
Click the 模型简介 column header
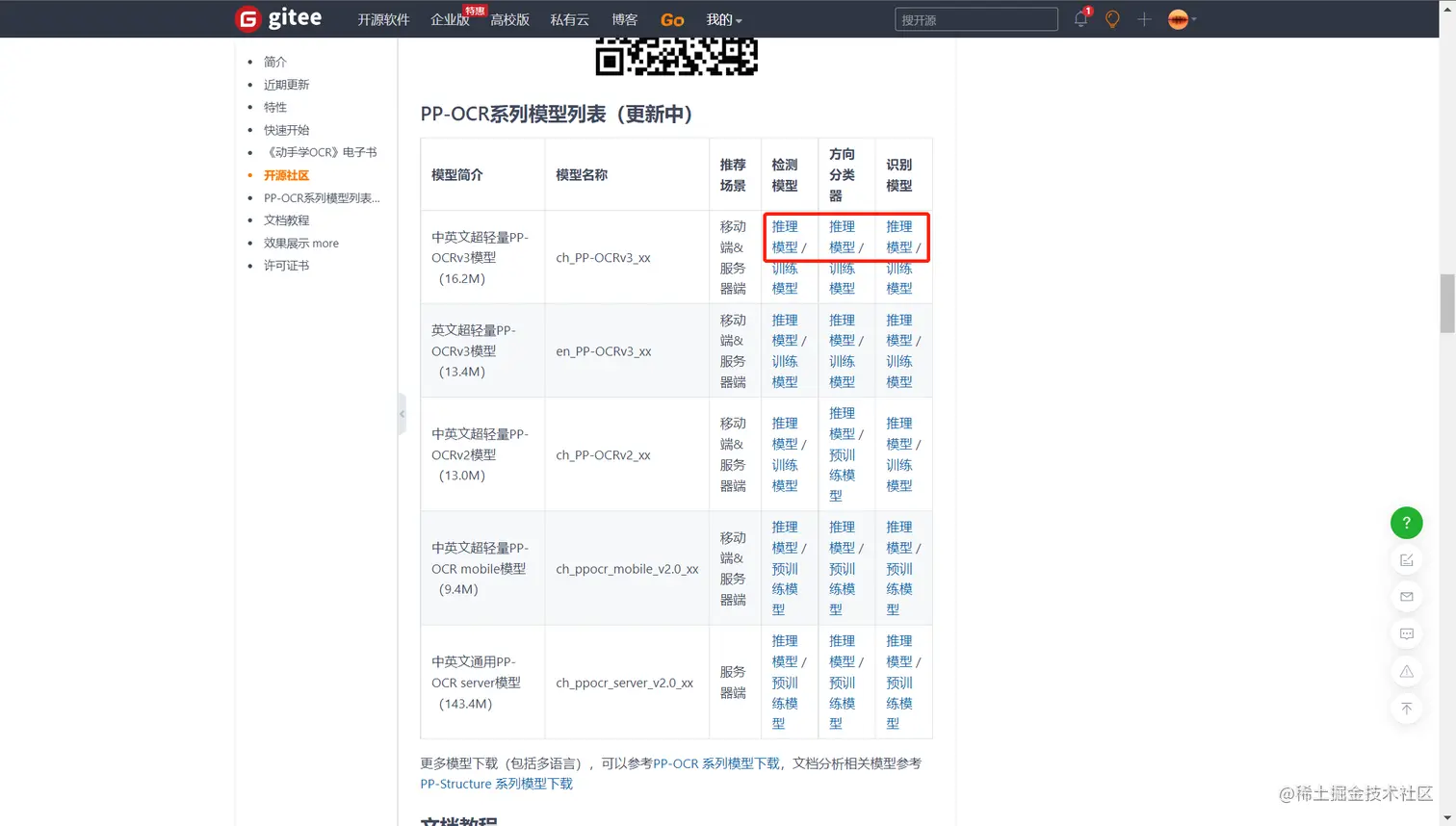(x=482, y=175)
